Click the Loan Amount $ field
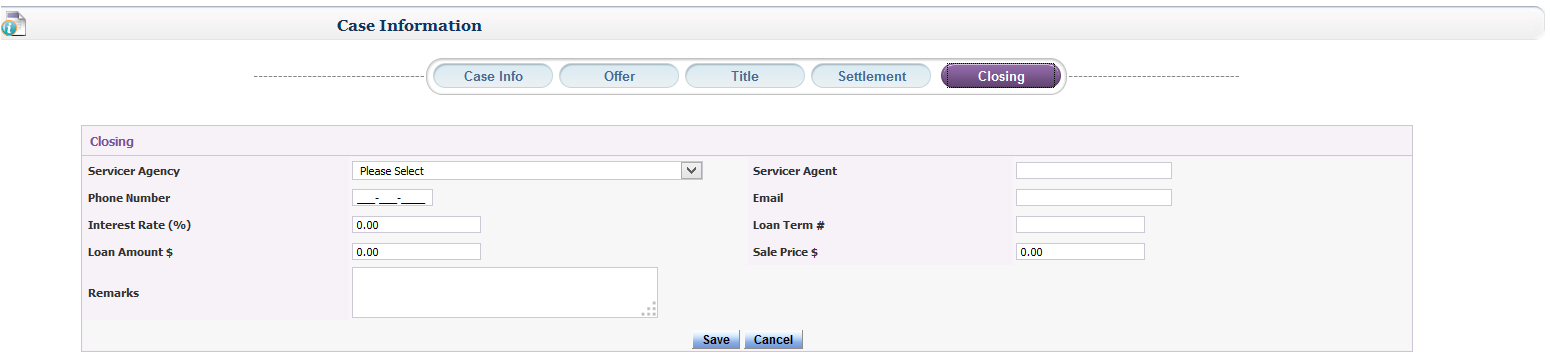1550x363 pixels. pos(416,251)
